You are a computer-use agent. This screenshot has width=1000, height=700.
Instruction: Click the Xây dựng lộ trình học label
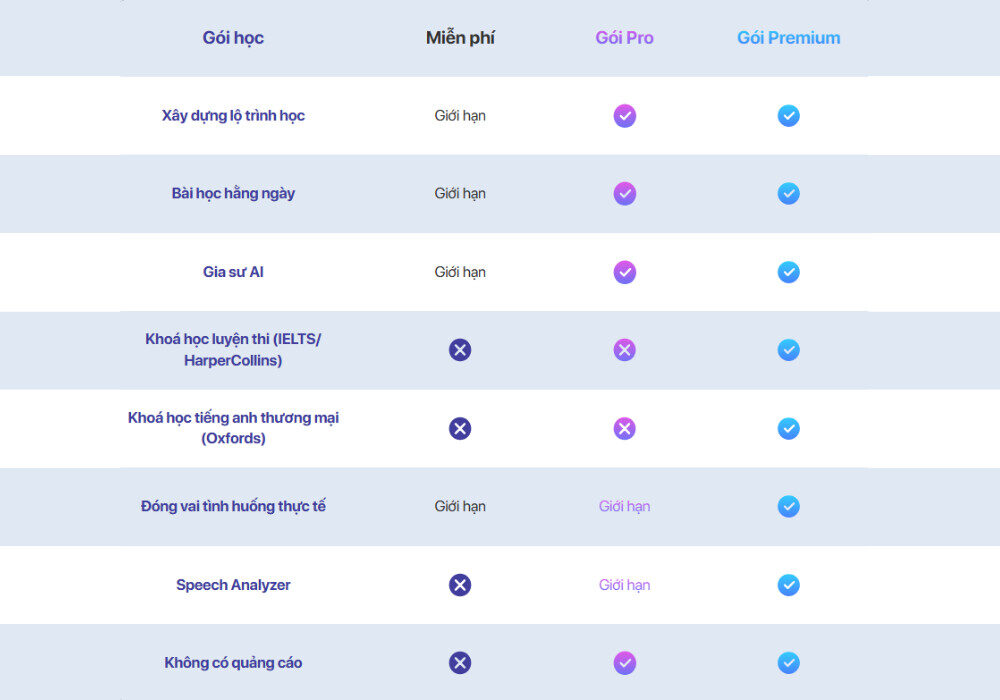point(233,116)
